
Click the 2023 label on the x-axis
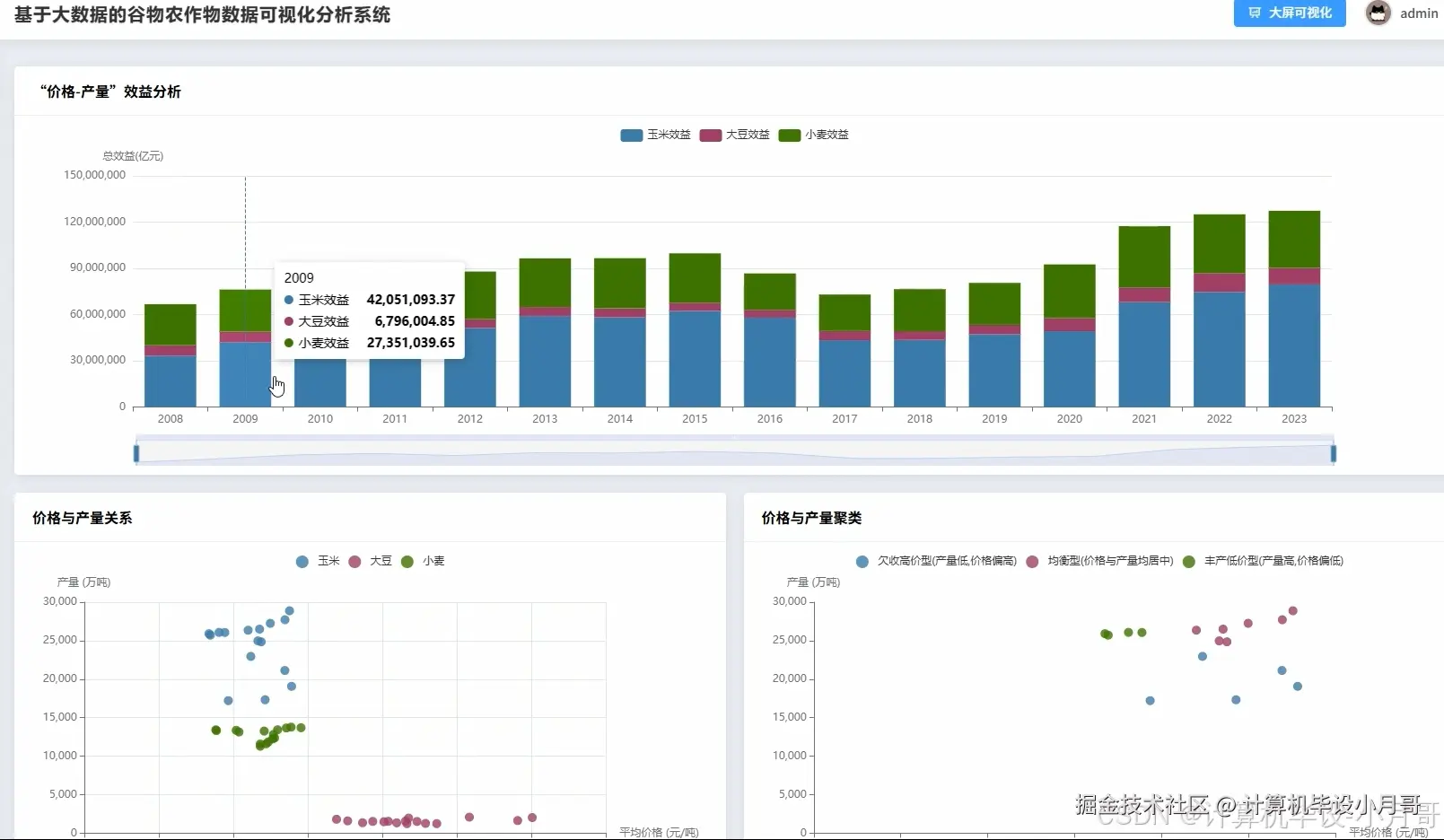(x=1294, y=419)
